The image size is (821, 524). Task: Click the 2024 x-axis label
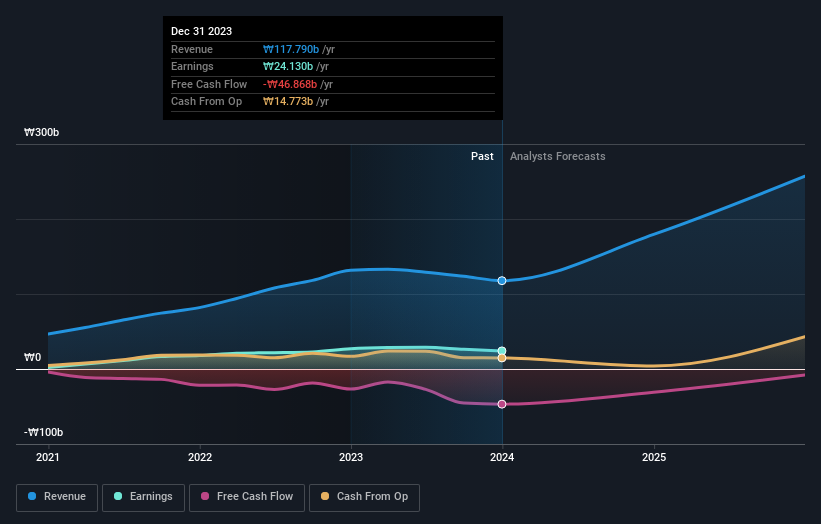pyautogui.click(x=502, y=458)
